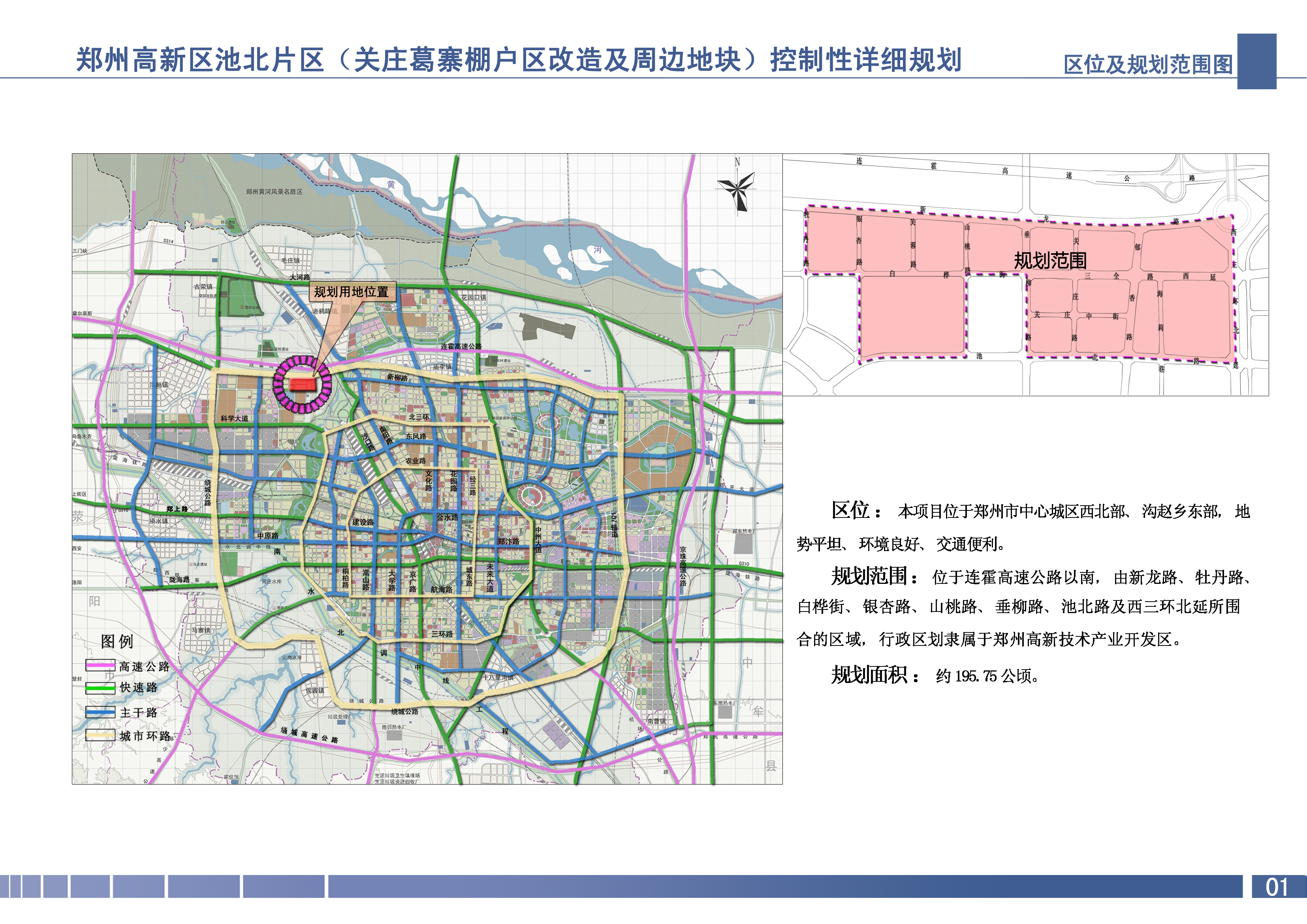Click the 图例 legend heading
This screenshot has width=1307, height=924.
coord(117,641)
